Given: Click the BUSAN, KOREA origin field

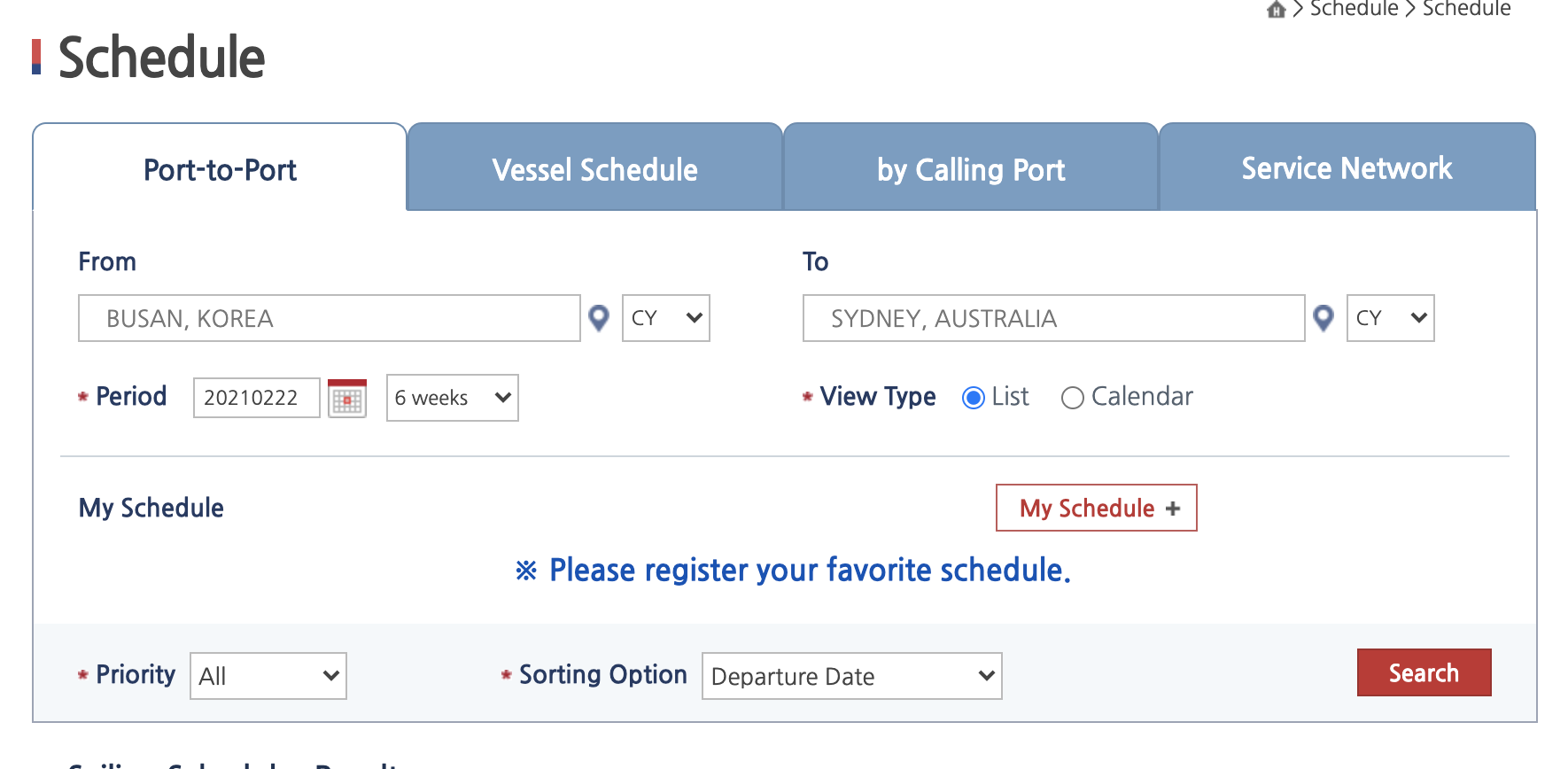Looking at the screenshot, I should click(x=330, y=318).
